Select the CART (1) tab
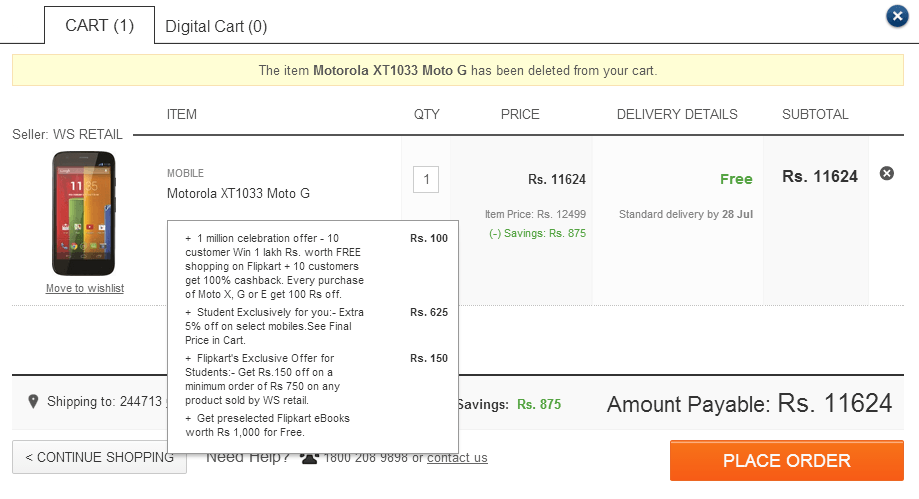 point(100,26)
